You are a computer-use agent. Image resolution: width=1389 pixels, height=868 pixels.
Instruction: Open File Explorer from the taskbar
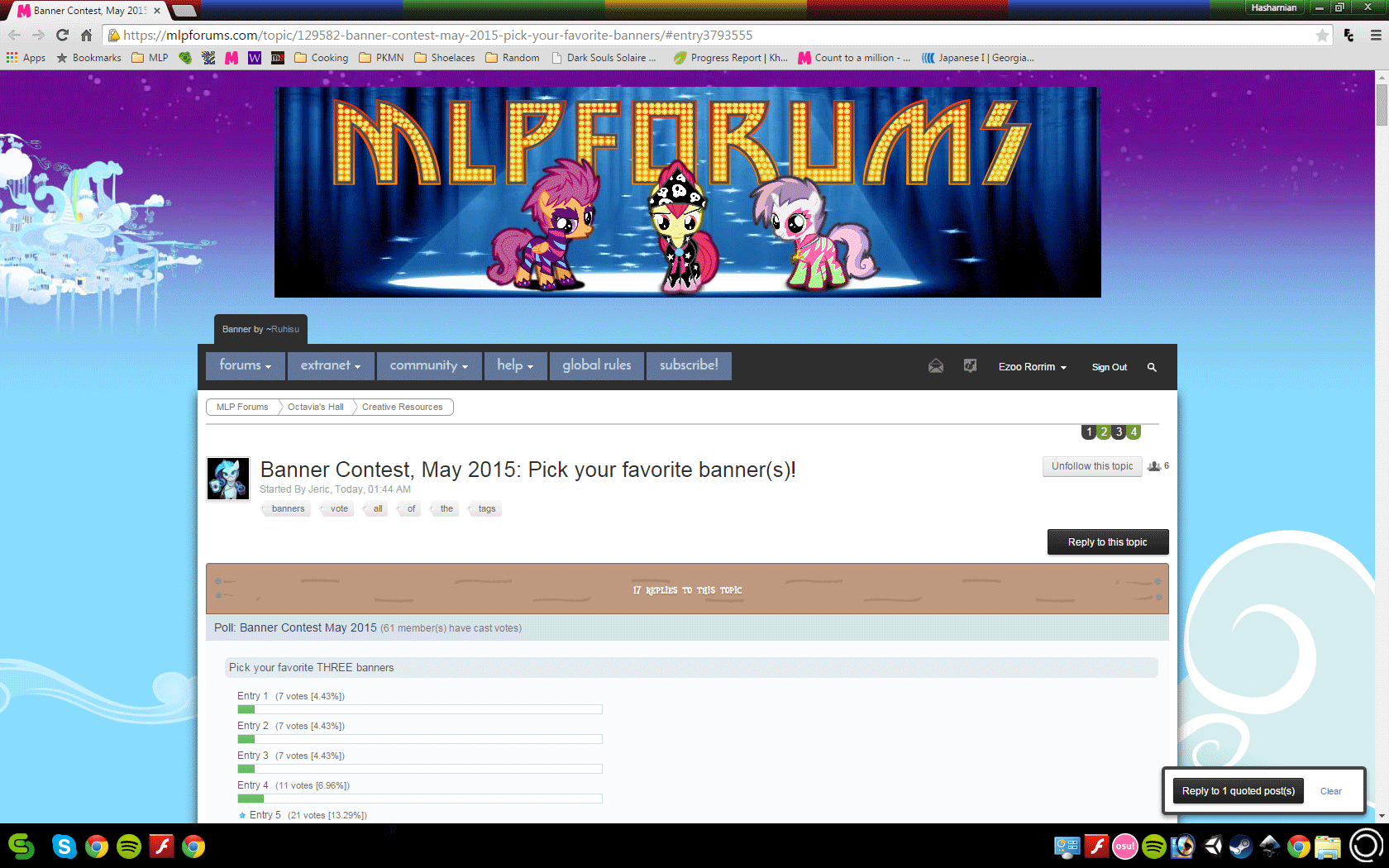coord(1328,847)
